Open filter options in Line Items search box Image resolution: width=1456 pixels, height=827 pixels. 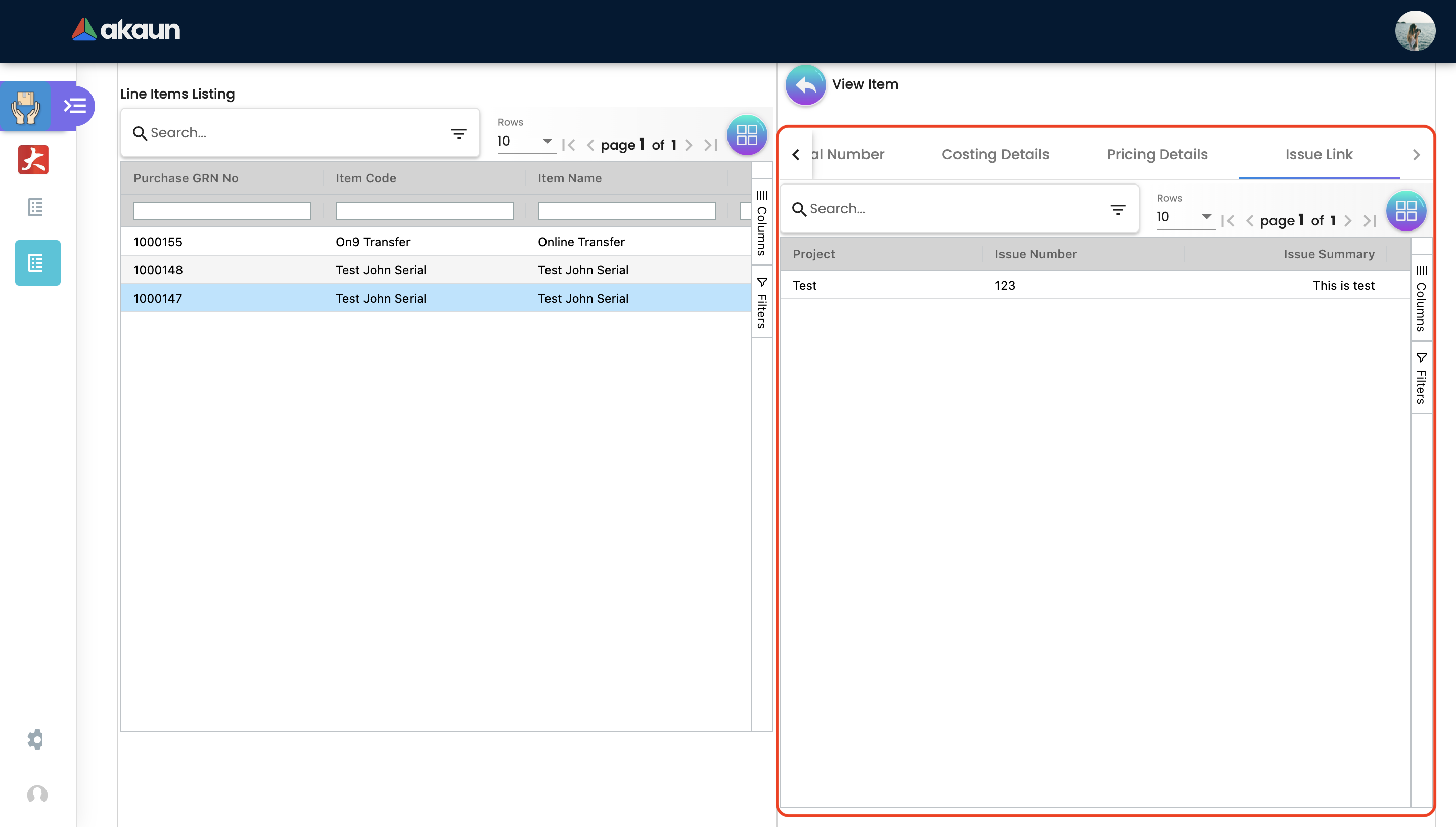(x=458, y=133)
